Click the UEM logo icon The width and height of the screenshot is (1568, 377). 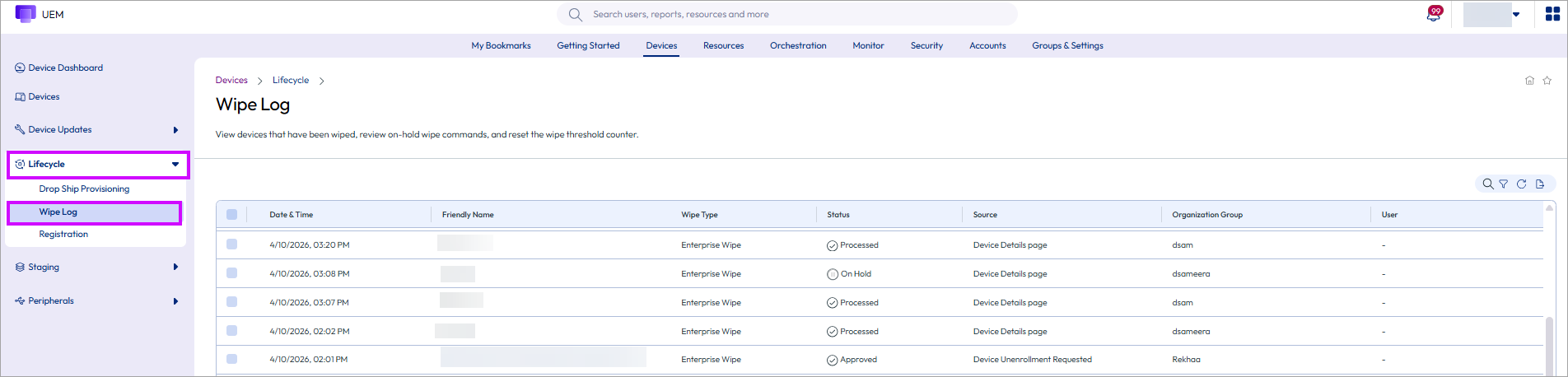(x=26, y=14)
